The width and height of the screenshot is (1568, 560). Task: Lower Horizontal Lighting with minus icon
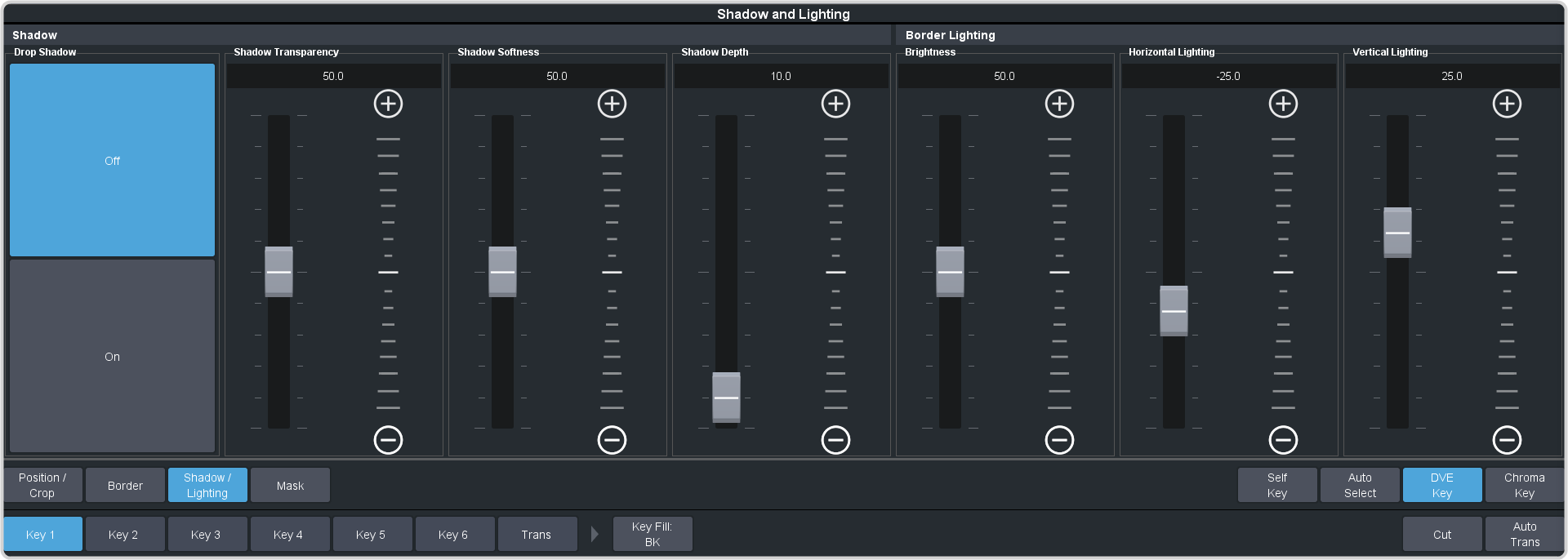click(1283, 440)
